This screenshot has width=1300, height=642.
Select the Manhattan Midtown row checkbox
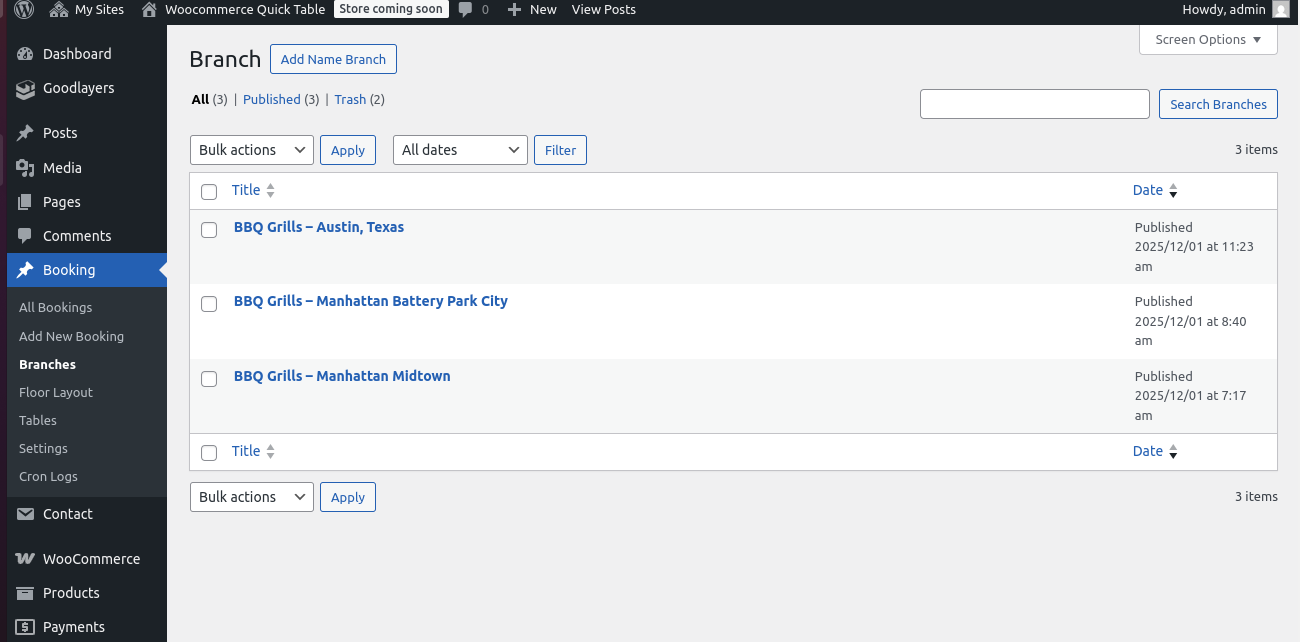pyautogui.click(x=209, y=379)
